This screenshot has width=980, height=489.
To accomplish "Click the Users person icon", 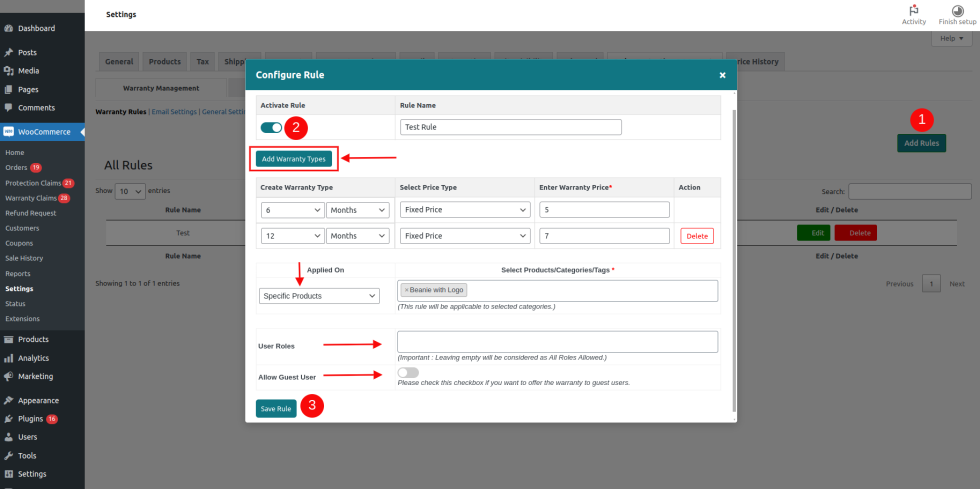I will click(9, 437).
